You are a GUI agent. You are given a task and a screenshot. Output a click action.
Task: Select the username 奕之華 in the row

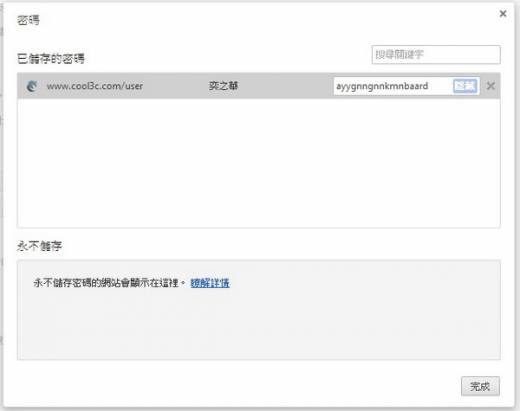223,86
